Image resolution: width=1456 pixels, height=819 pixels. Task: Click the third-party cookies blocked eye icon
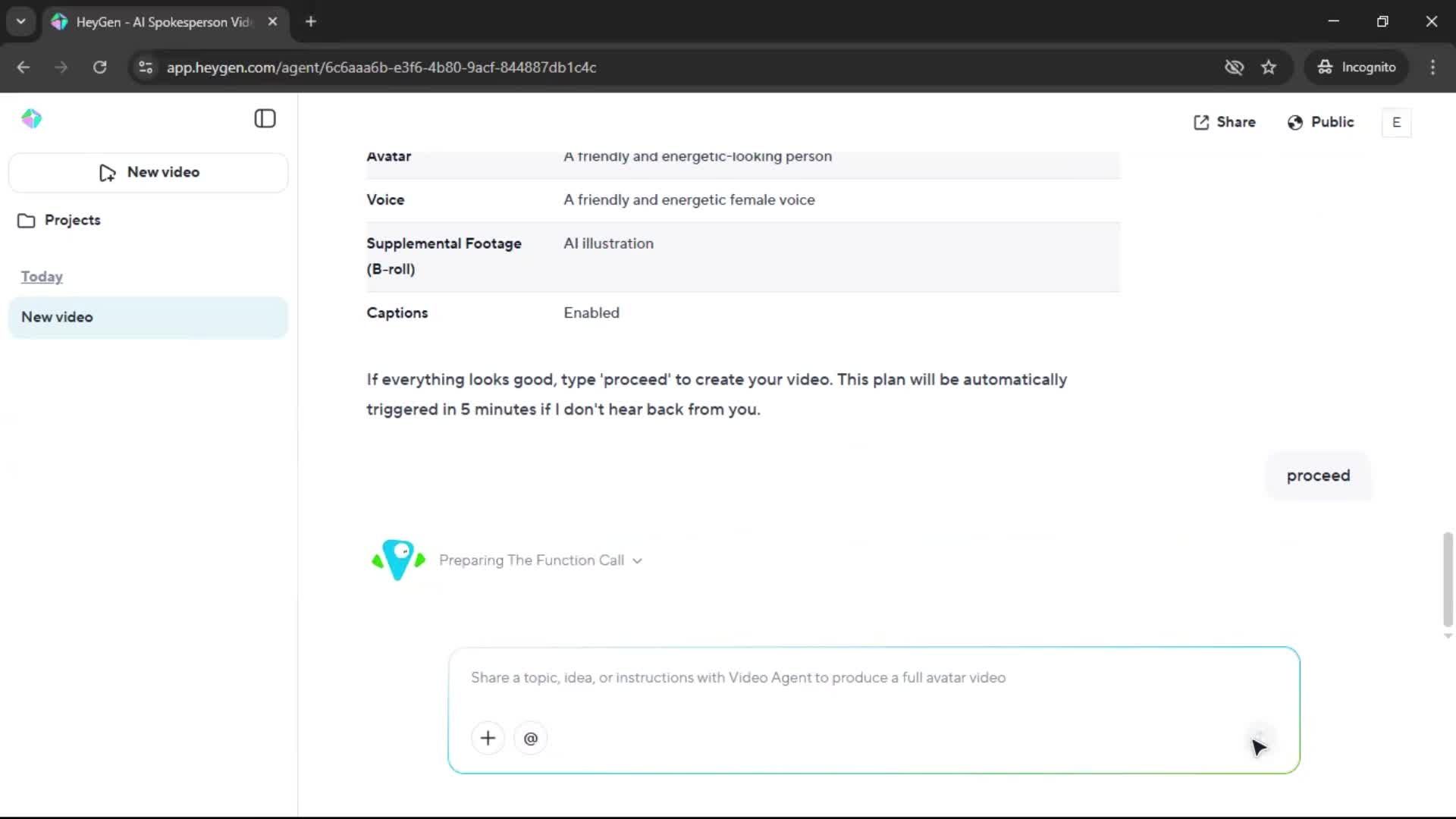pyautogui.click(x=1234, y=67)
